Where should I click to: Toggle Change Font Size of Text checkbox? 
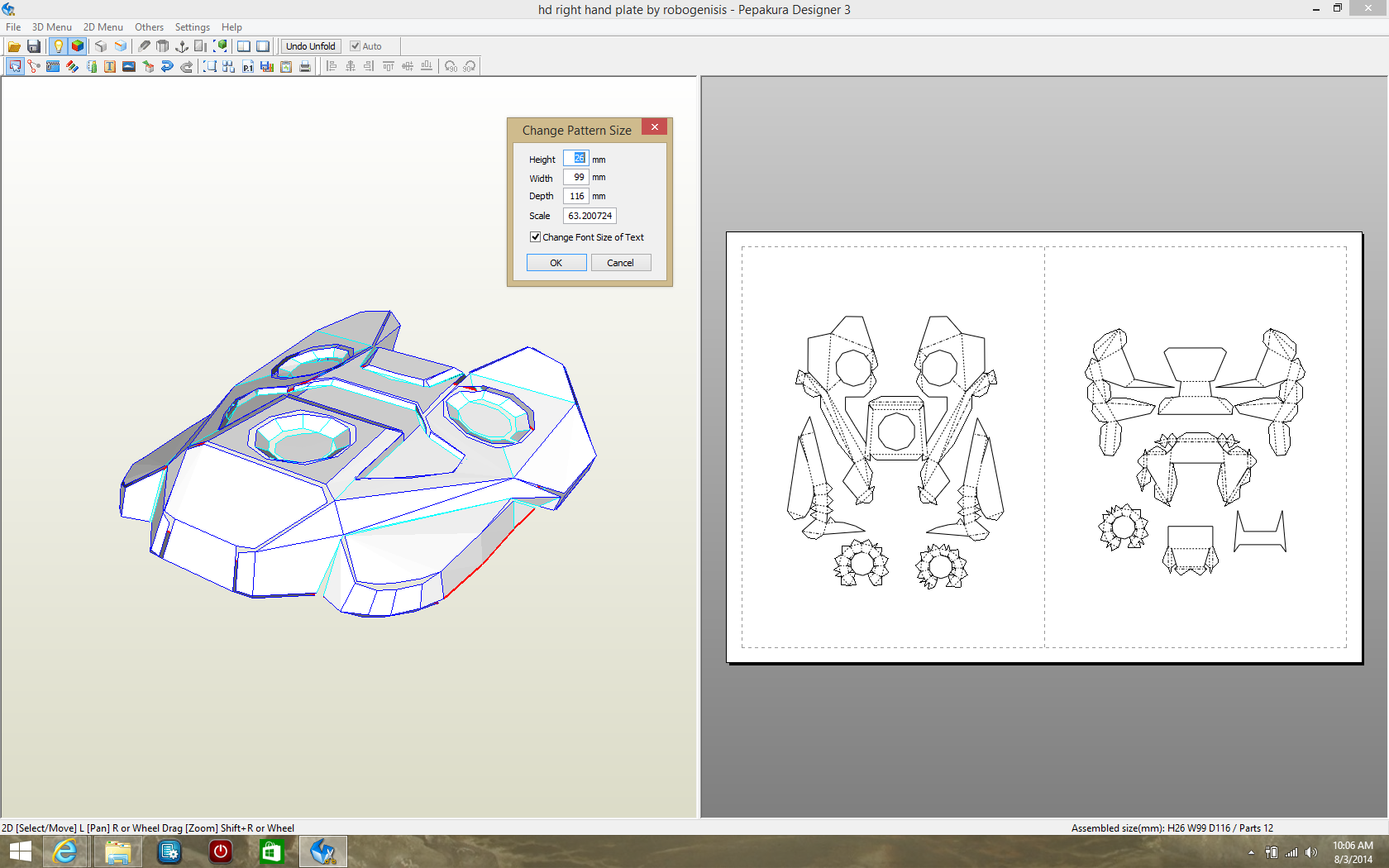535,237
